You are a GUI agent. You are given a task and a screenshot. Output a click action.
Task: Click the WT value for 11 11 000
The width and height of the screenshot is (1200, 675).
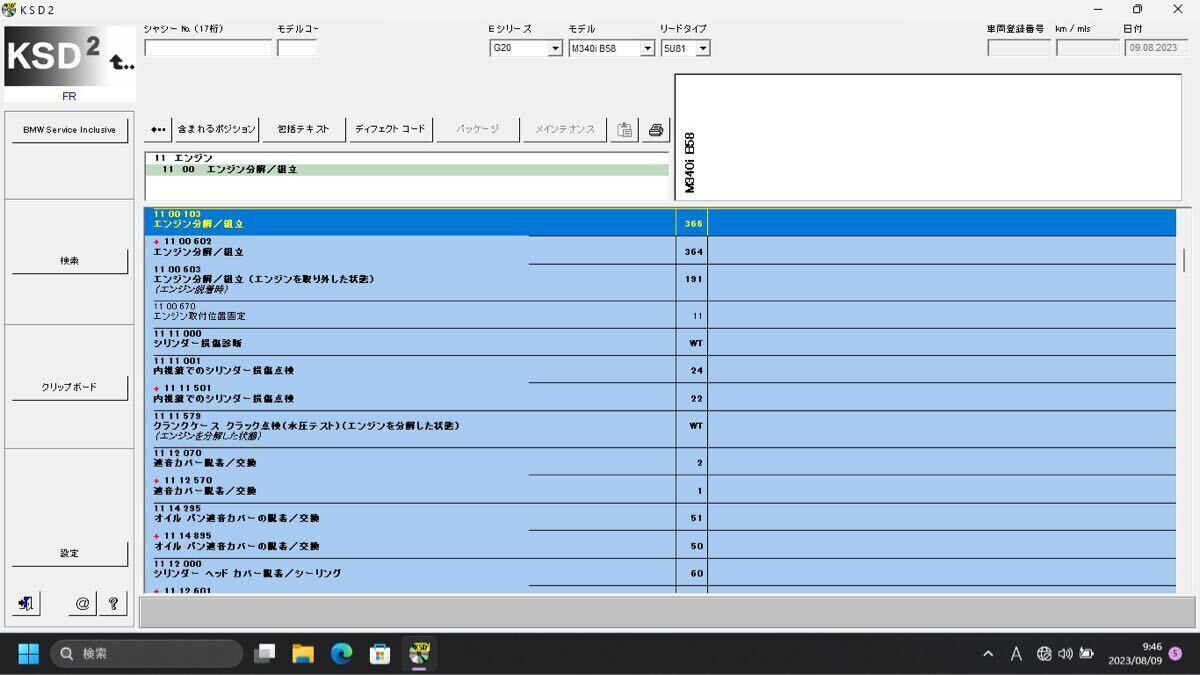click(x=695, y=343)
